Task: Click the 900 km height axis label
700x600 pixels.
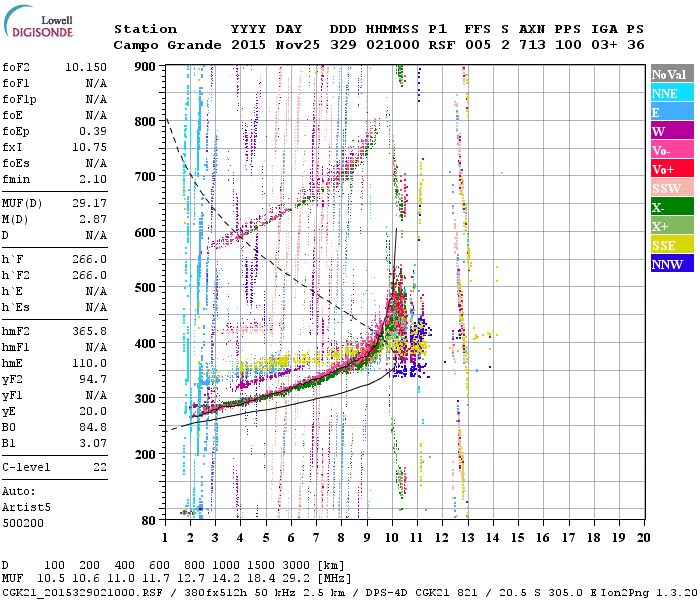Action: coord(145,67)
